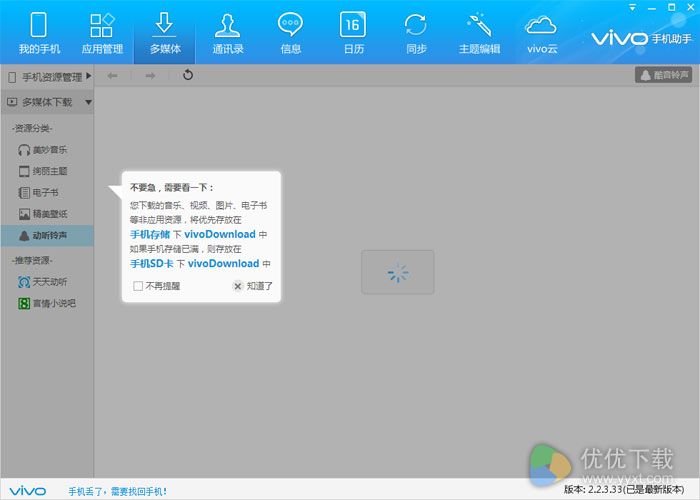Minimize the vivo assistant window
Screen dimensions: 700x500
tap(652, 8)
